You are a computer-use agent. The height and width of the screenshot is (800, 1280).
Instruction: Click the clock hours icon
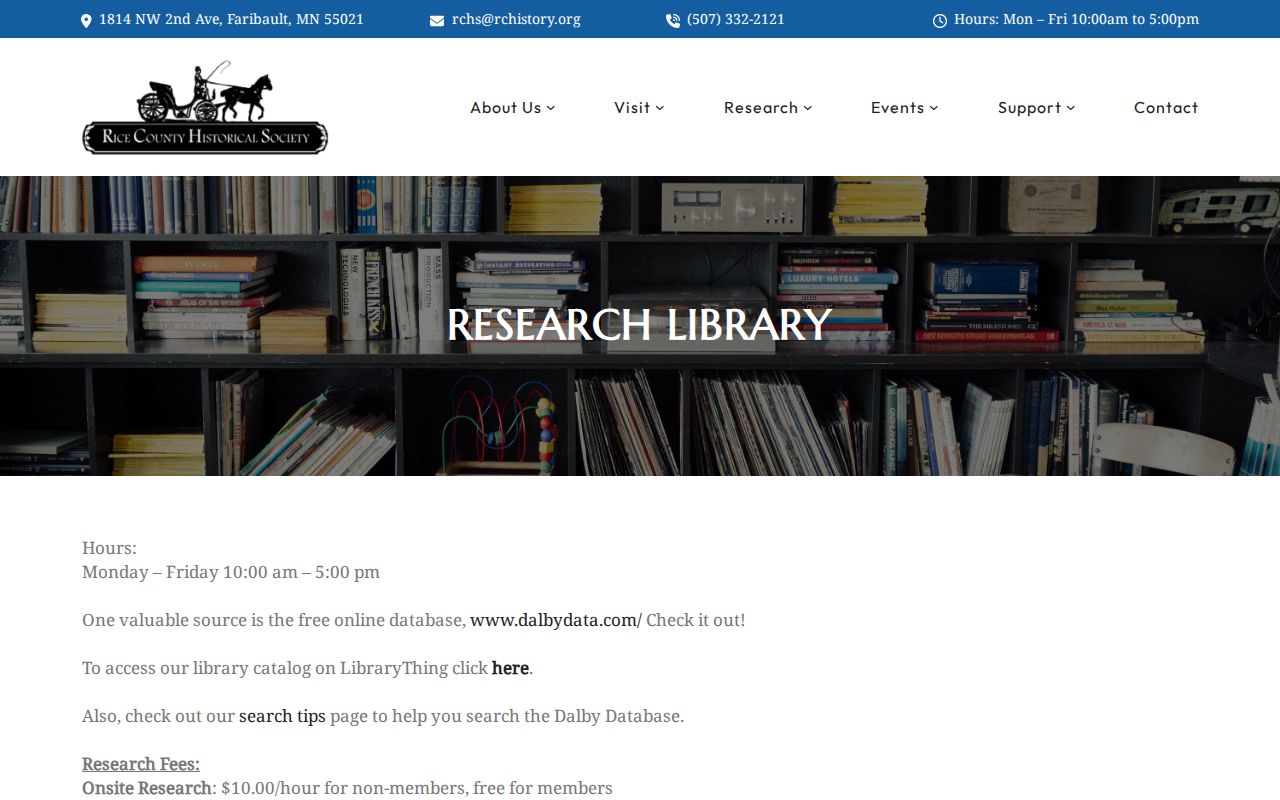[940, 21]
